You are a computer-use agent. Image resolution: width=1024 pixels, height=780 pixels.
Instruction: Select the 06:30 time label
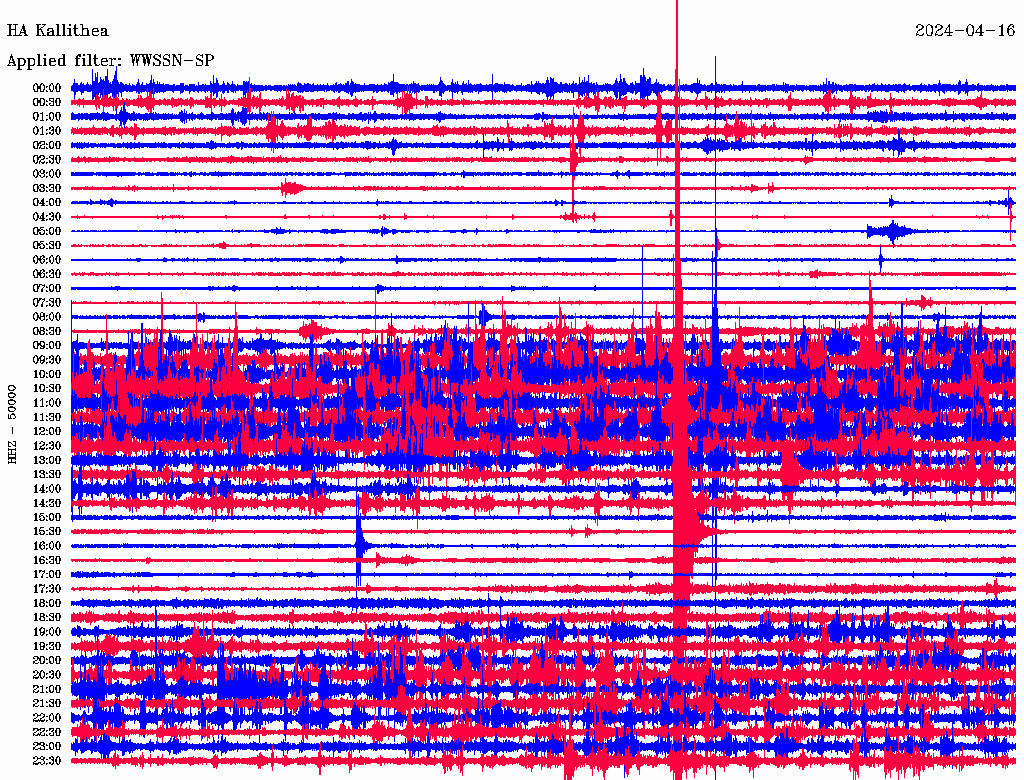click(x=47, y=274)
